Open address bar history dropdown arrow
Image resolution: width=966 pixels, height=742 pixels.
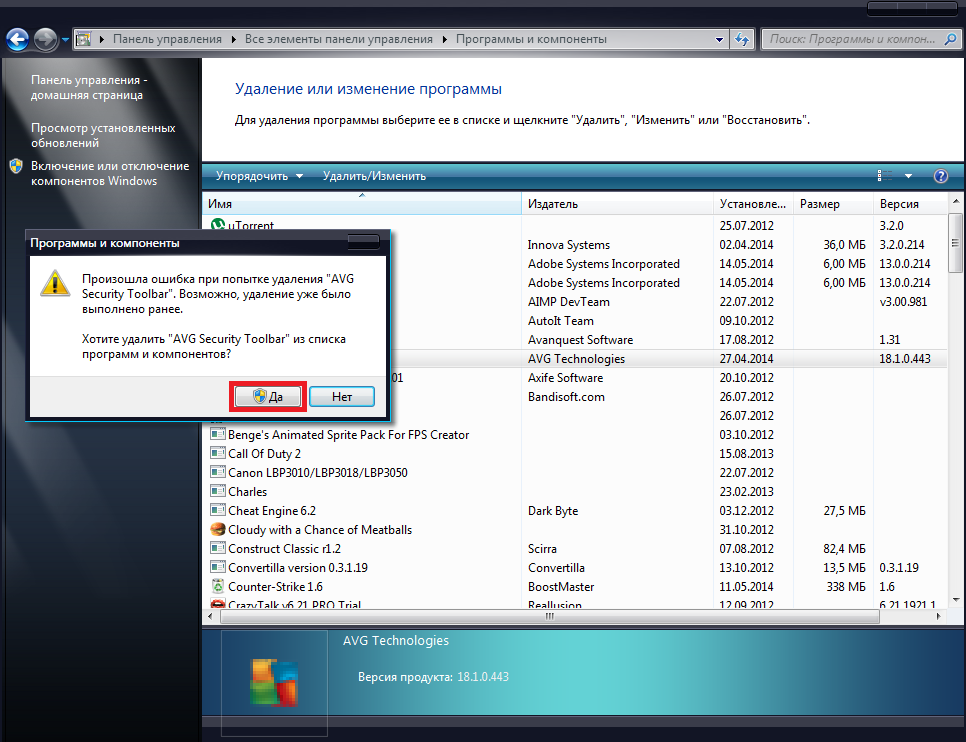click(x=719, y=39)
